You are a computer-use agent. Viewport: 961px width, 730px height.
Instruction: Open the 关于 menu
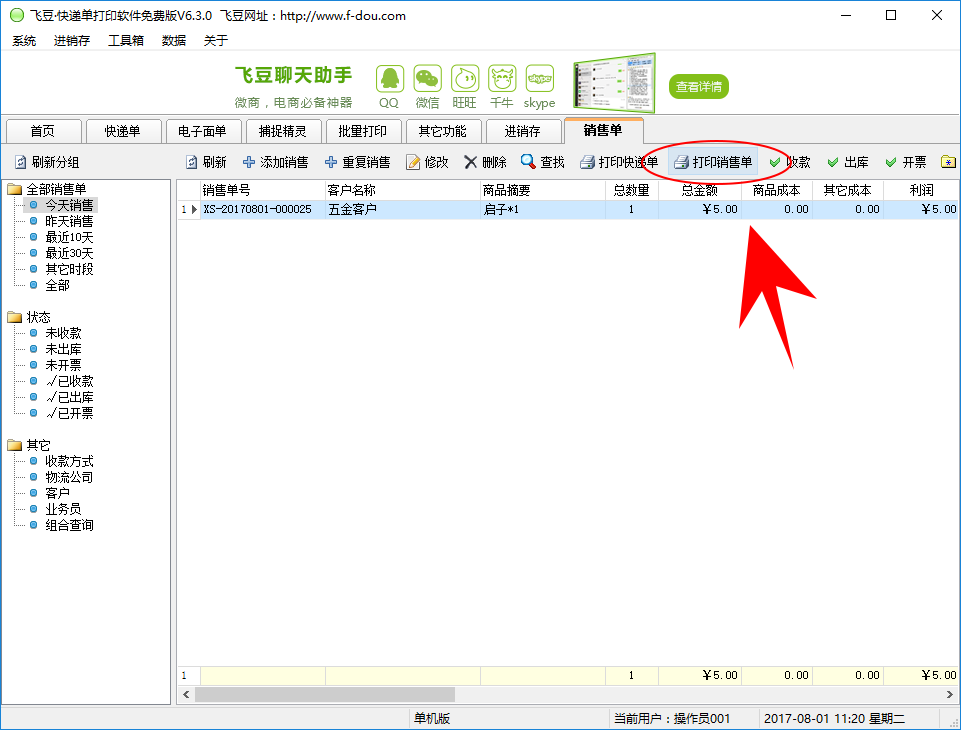click(x=216, y=40)
